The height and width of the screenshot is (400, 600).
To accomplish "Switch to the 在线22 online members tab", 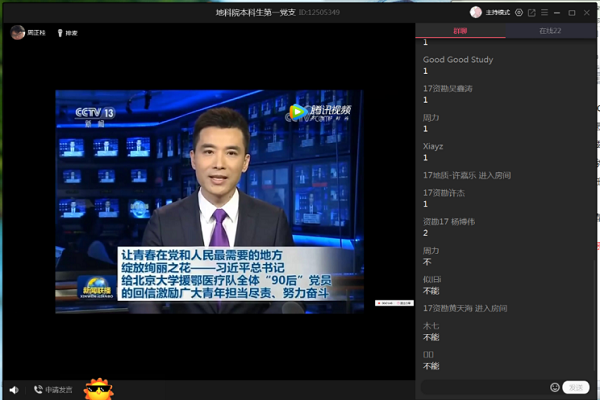I will (x=550, y=32).
